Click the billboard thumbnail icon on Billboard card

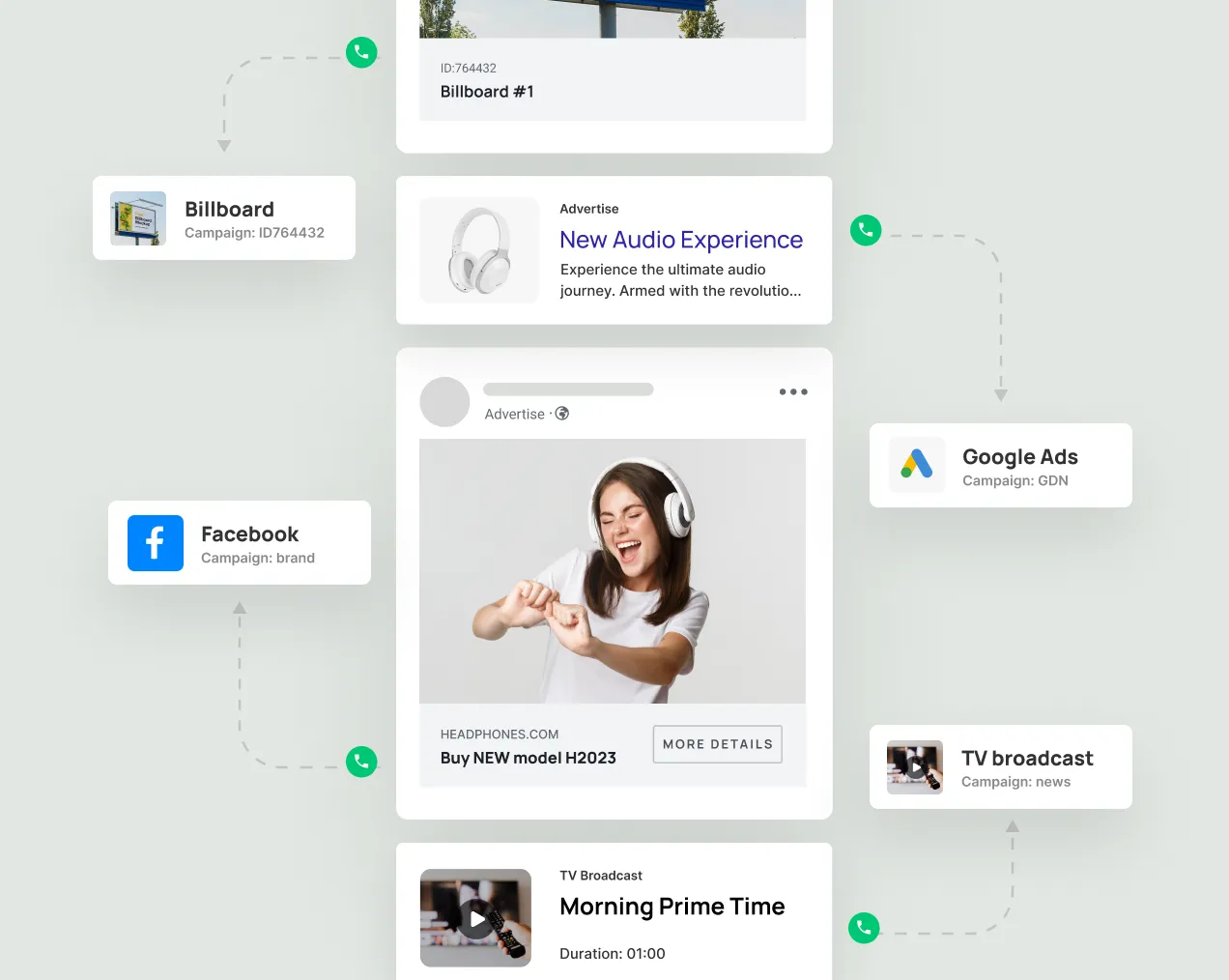138,218
